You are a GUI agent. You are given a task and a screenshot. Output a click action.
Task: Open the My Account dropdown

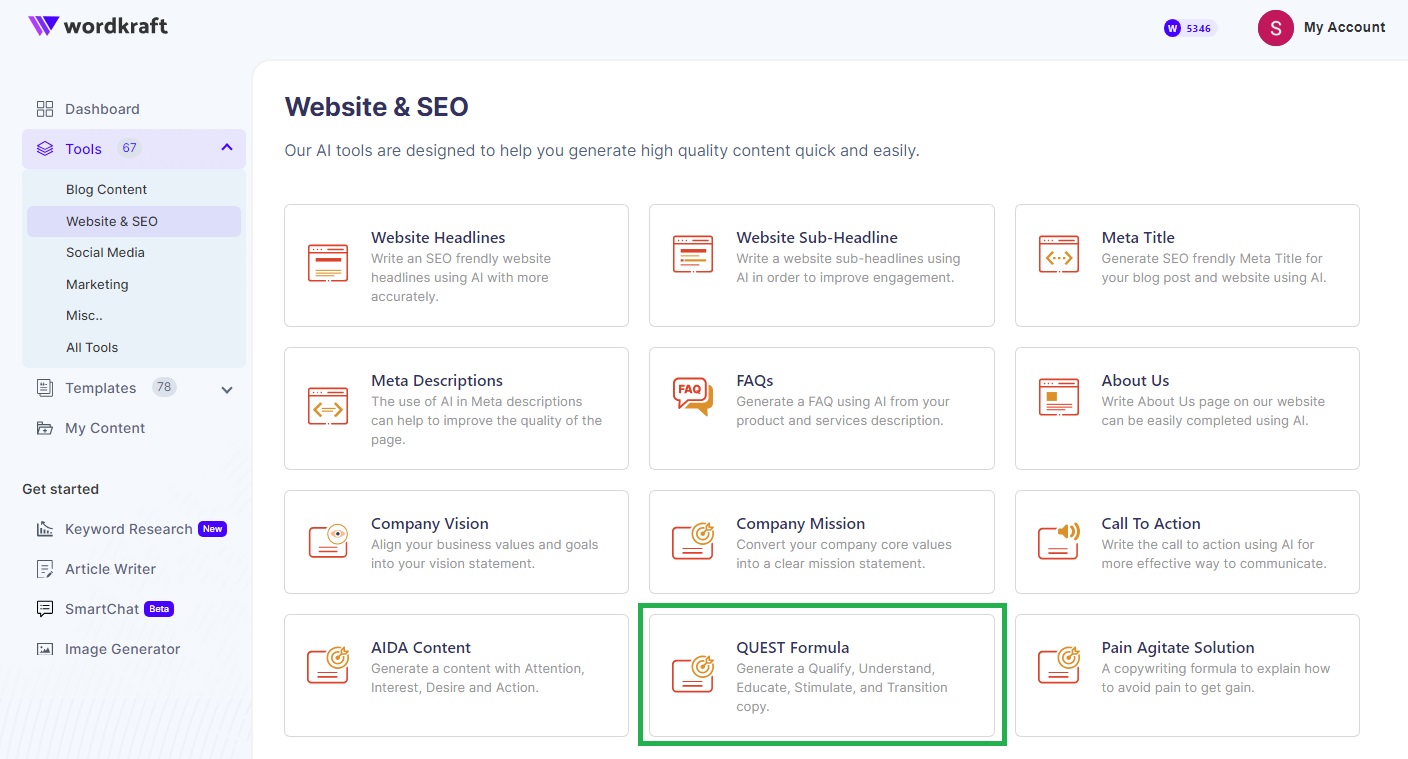click(x=1322, y=28)
